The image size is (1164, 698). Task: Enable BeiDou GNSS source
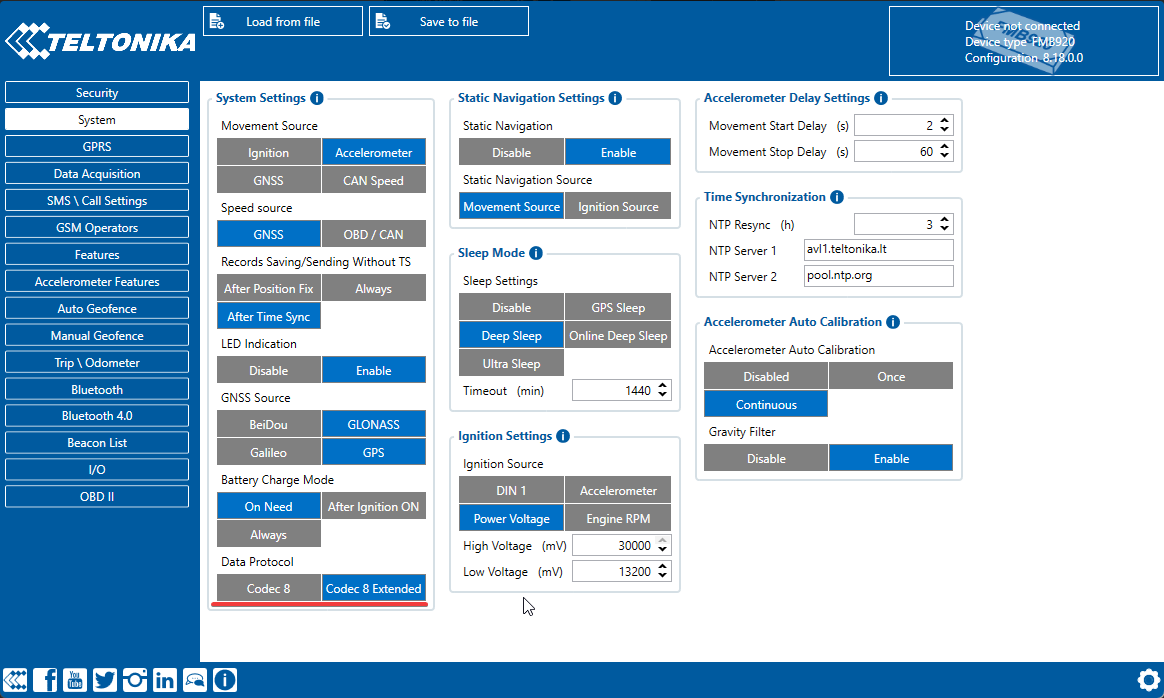pos(269,425)
